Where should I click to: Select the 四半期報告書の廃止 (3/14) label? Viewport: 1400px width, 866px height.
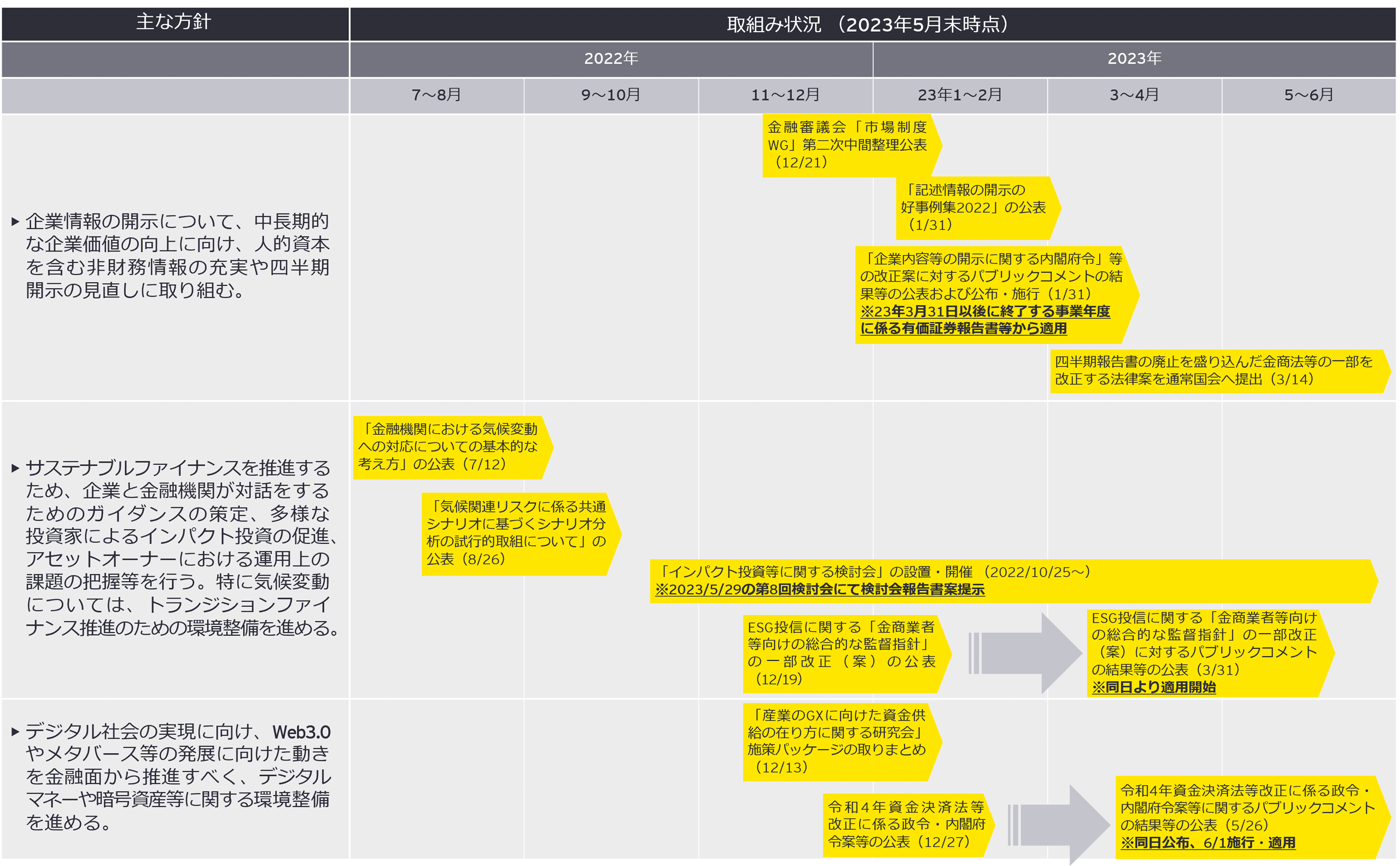(x=1220, y=371)
